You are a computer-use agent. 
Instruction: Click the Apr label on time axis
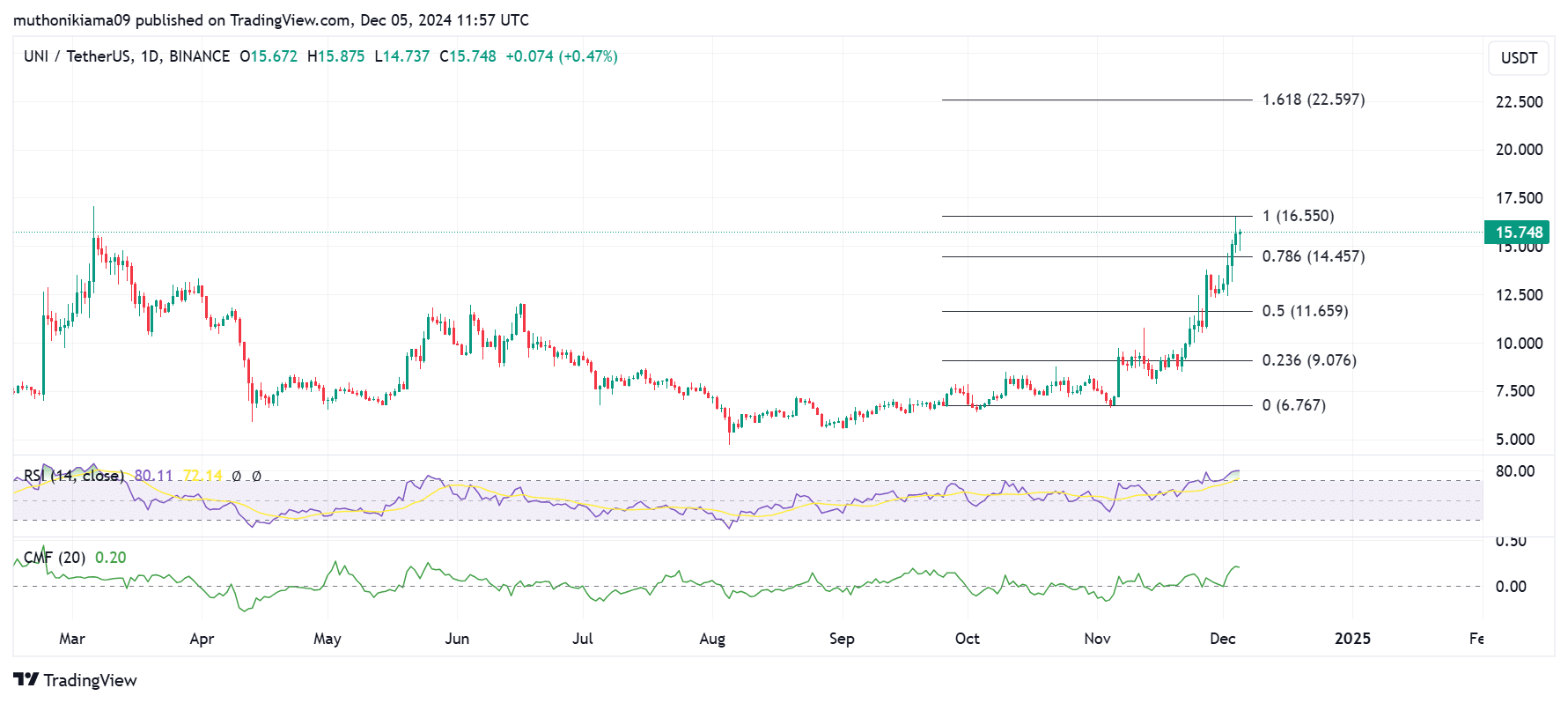[x=202, y=639]
